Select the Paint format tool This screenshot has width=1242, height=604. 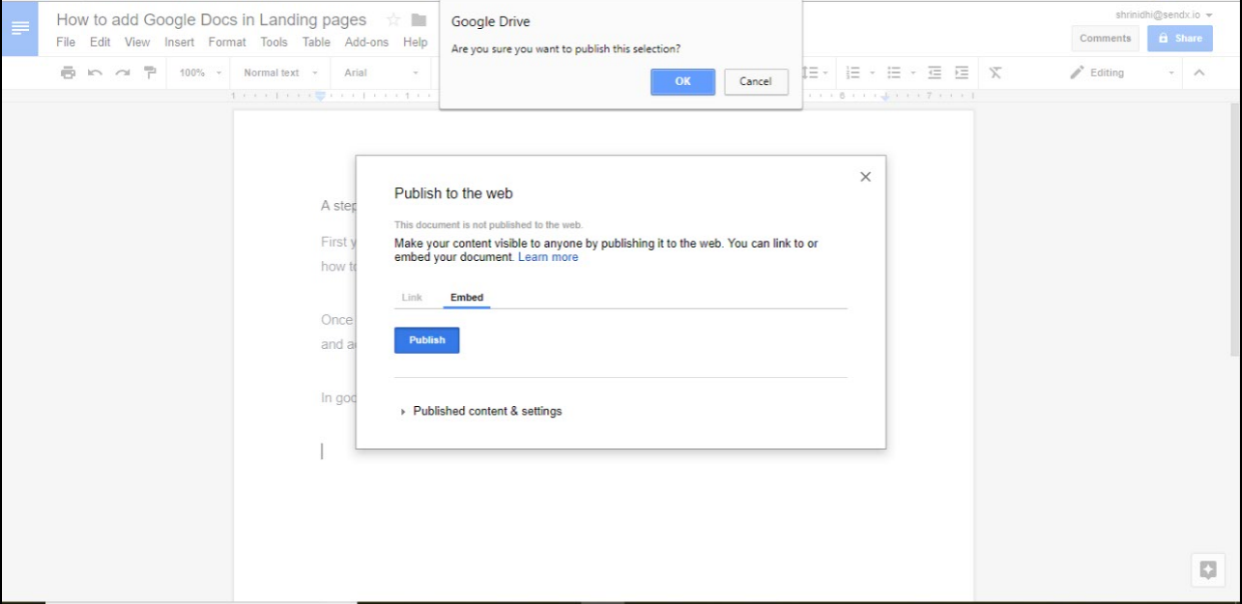pos(149,73)
